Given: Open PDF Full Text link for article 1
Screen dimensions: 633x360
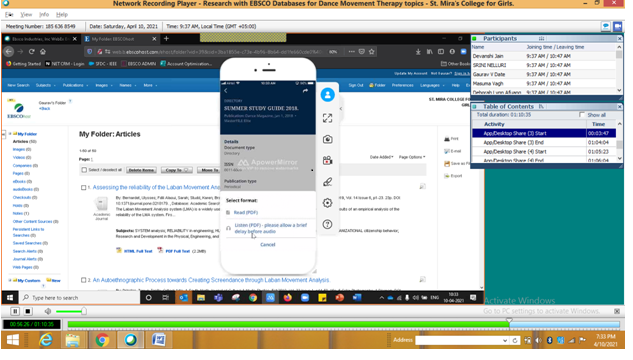Looking at the screenshot, I should click(177, 251).
